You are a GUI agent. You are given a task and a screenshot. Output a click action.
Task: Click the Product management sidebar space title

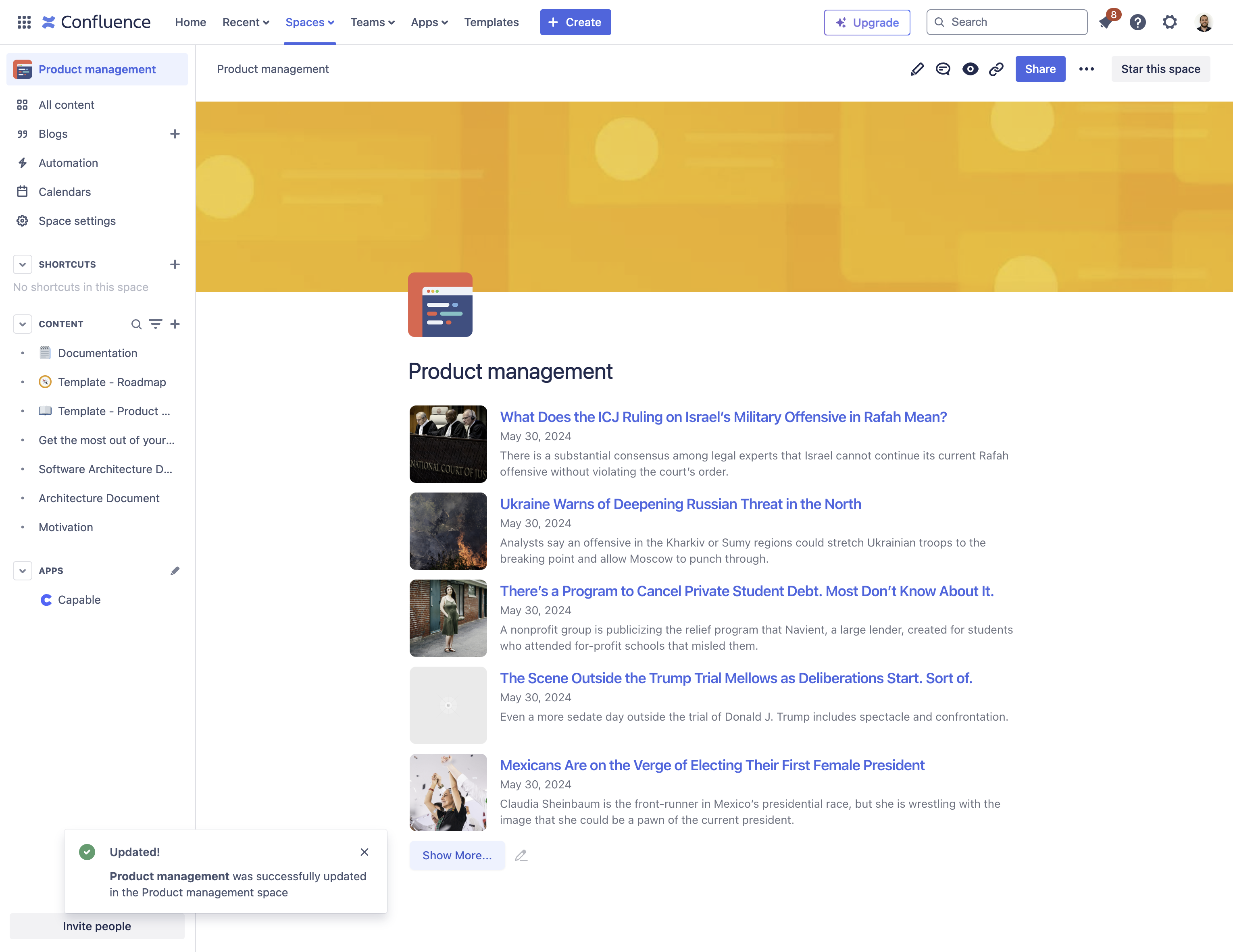(x=97, y=69)
